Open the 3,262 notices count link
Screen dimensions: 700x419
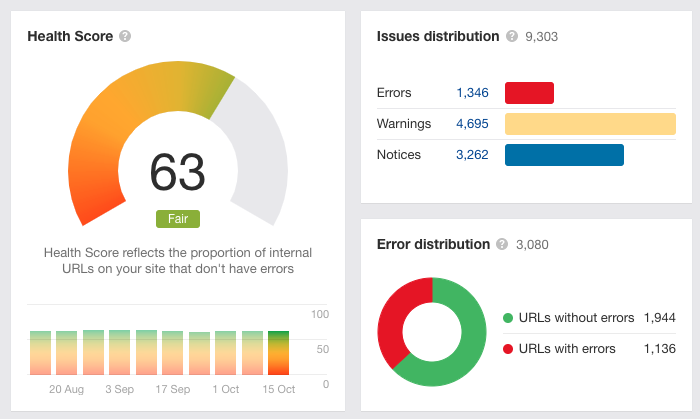coord(472,155)
